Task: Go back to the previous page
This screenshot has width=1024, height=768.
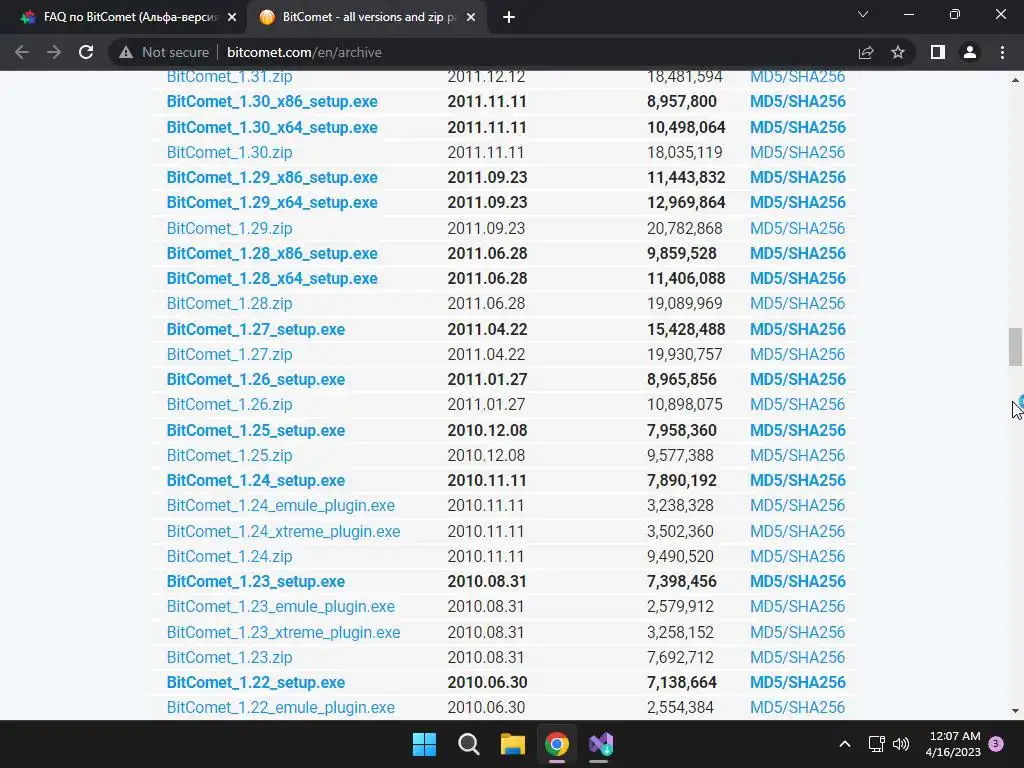Action: 22,52
